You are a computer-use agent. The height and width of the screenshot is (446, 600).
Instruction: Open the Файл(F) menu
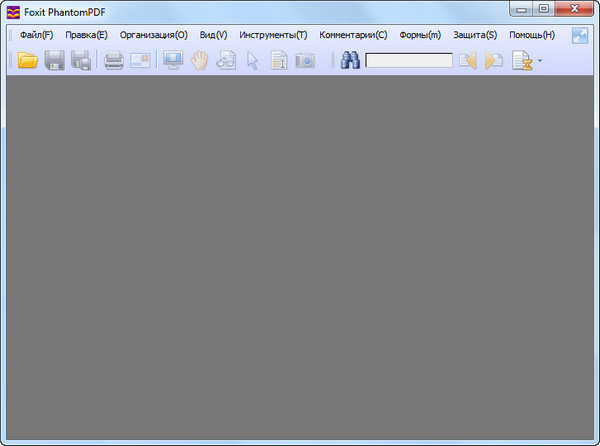[36, 35]
